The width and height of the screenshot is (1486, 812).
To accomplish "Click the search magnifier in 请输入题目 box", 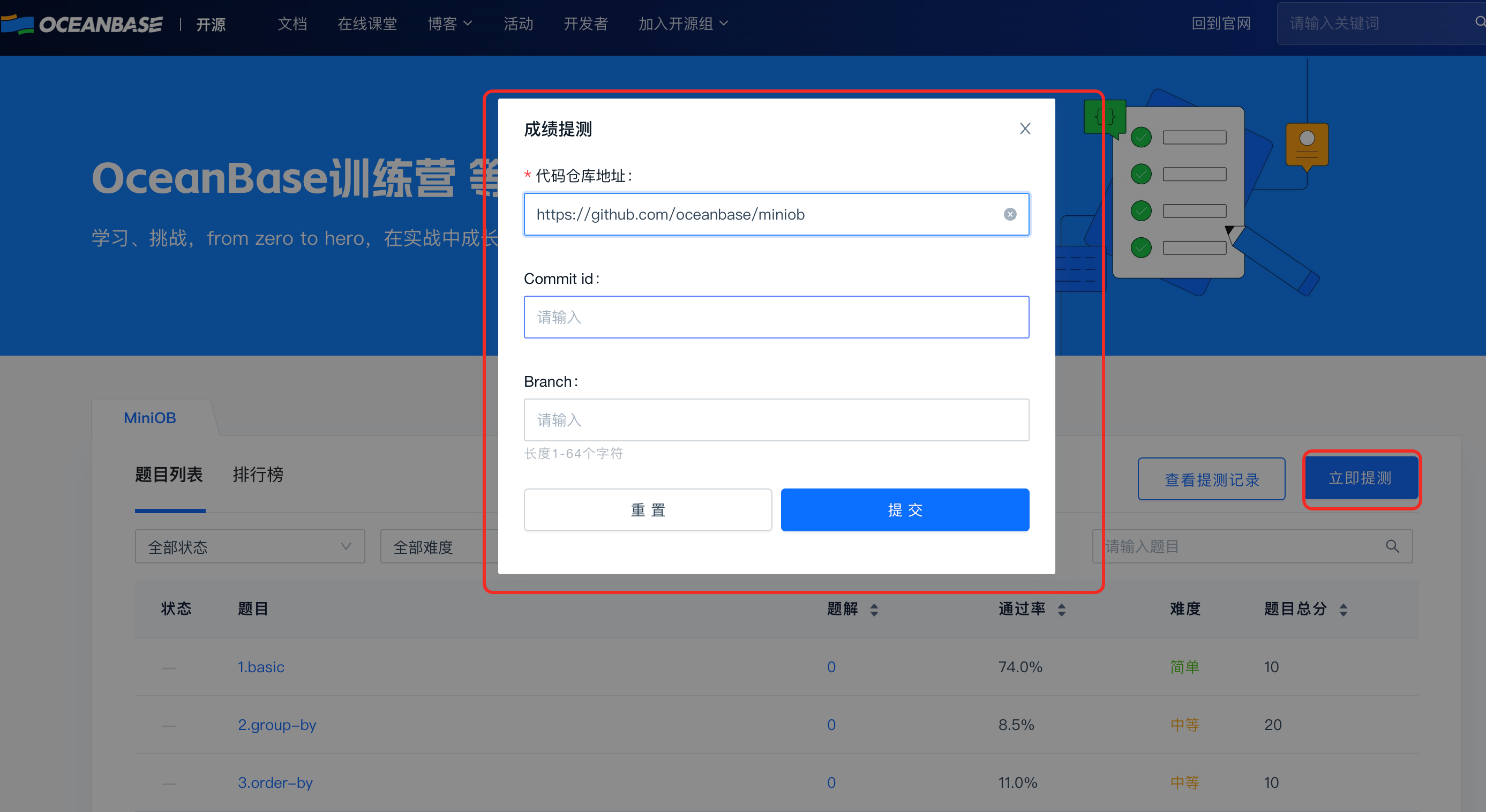I will pos(1392,546).
